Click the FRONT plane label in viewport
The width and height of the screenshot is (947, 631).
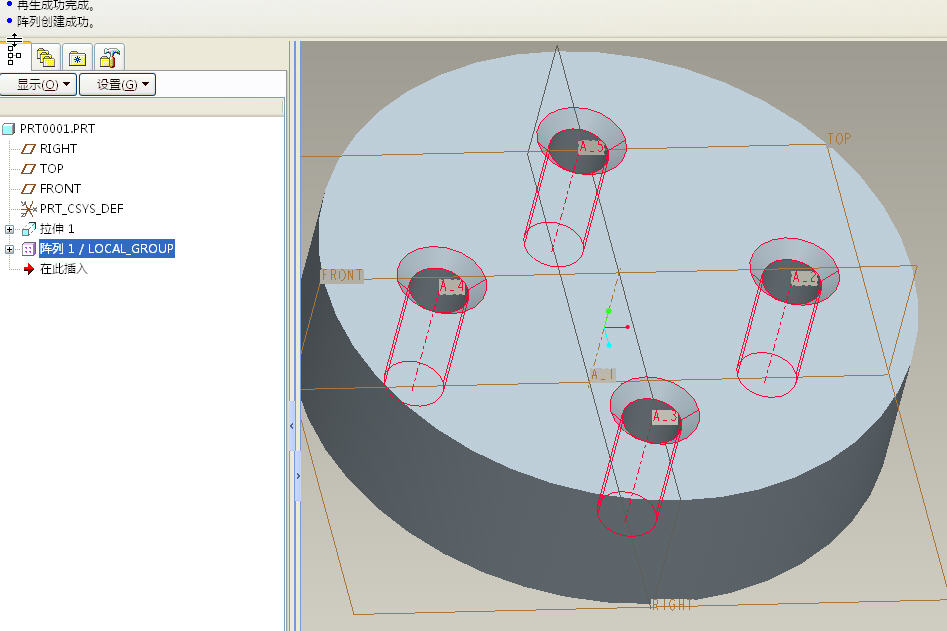click(x=342, y=275)
